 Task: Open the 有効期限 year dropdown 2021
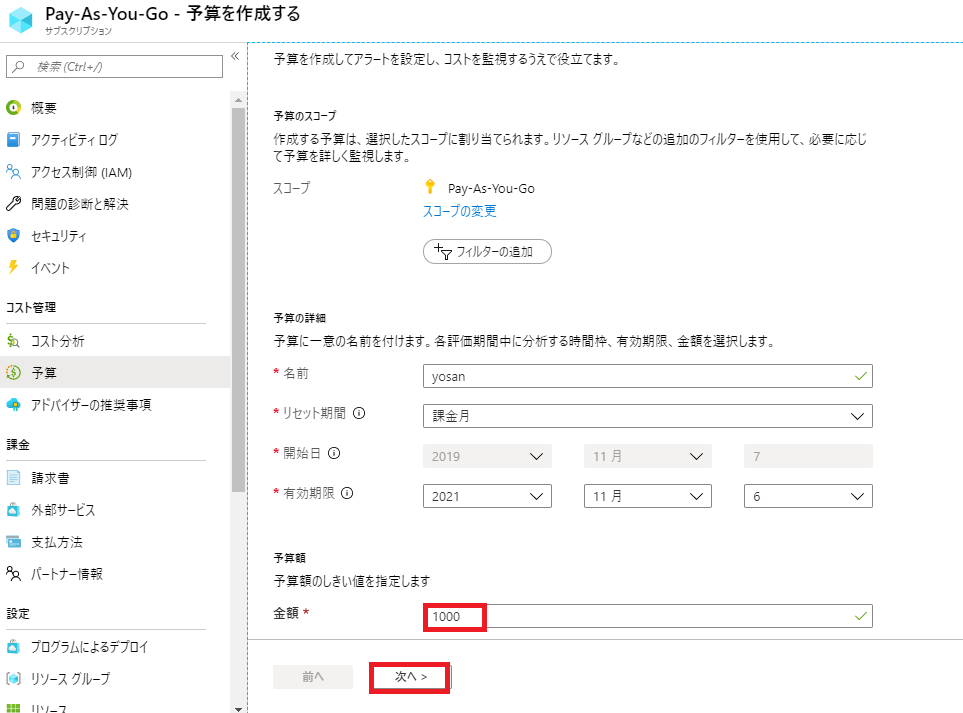click(487, 496)
